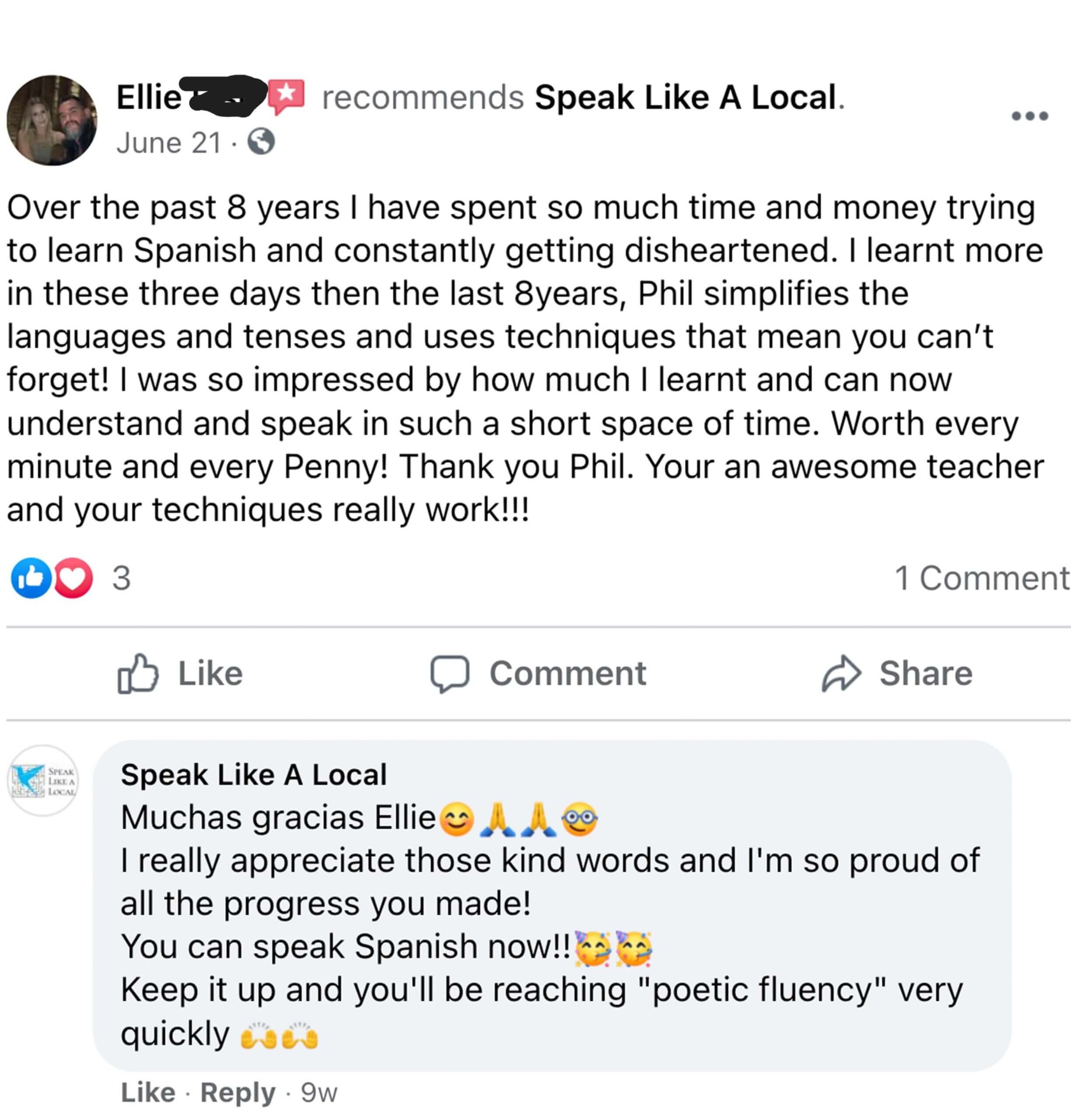Screen dimensions: 1071x1120
Task: Click the blue thumbs-up reaction icon
Action: pyautogui.click(x=31, y=578)
